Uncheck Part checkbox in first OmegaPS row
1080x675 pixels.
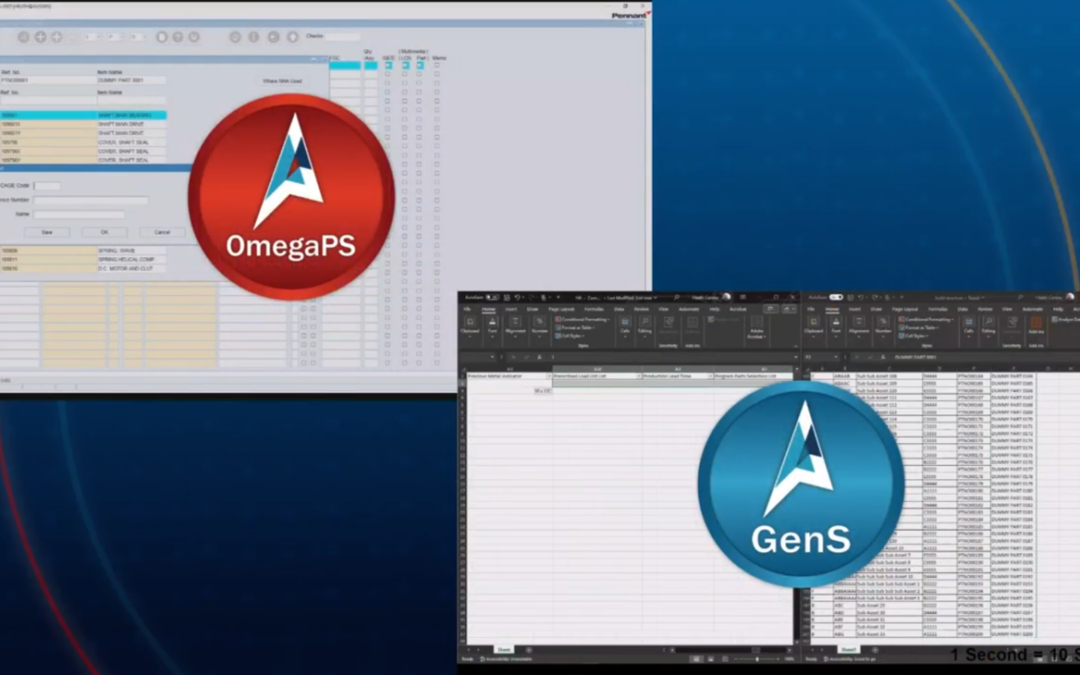point(420,65)
